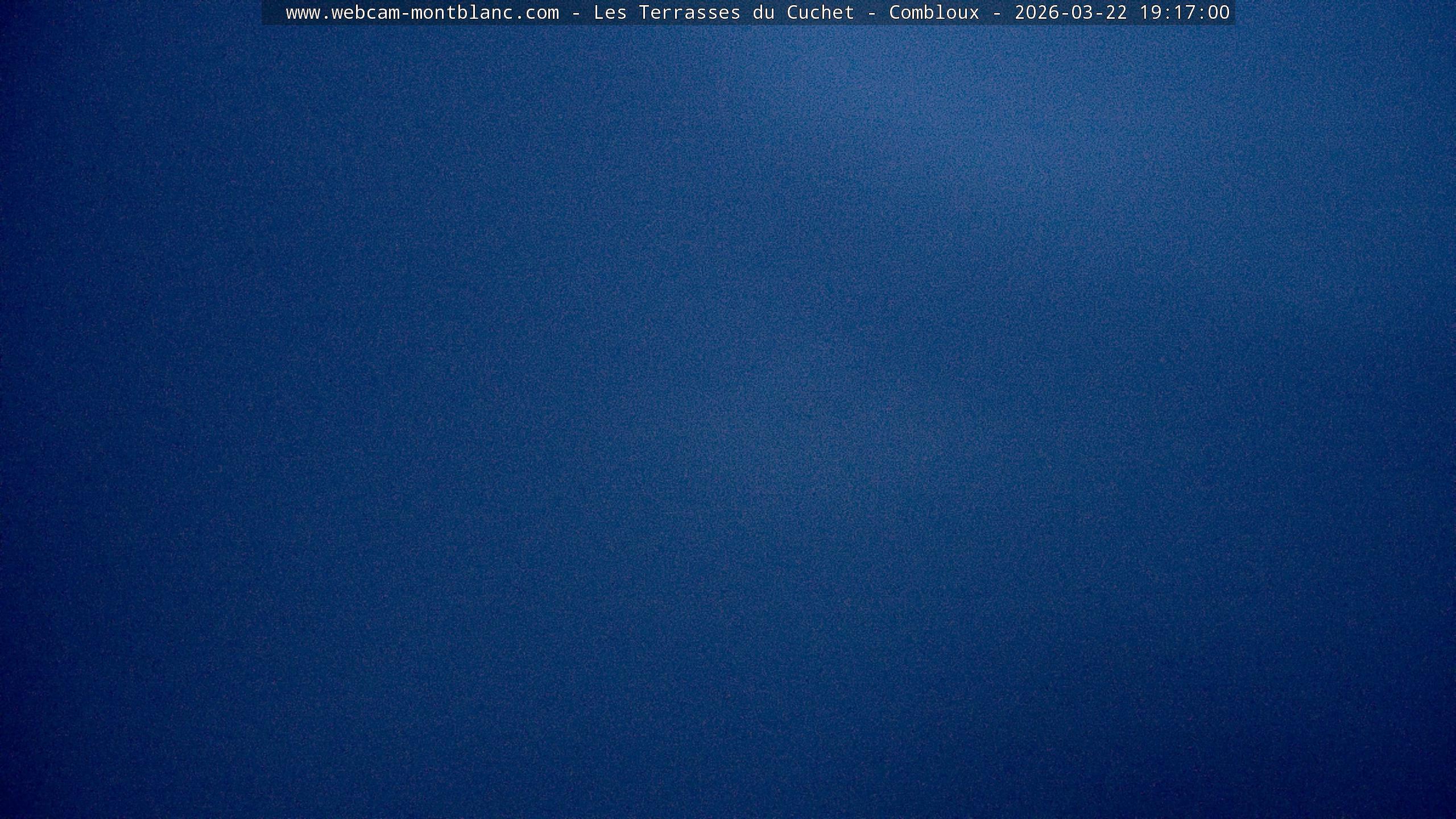Viewport: 1456px width, 819px height.
Task: Click the www.webcam-montblanc.com URL text
Action: tap(422, 13)
